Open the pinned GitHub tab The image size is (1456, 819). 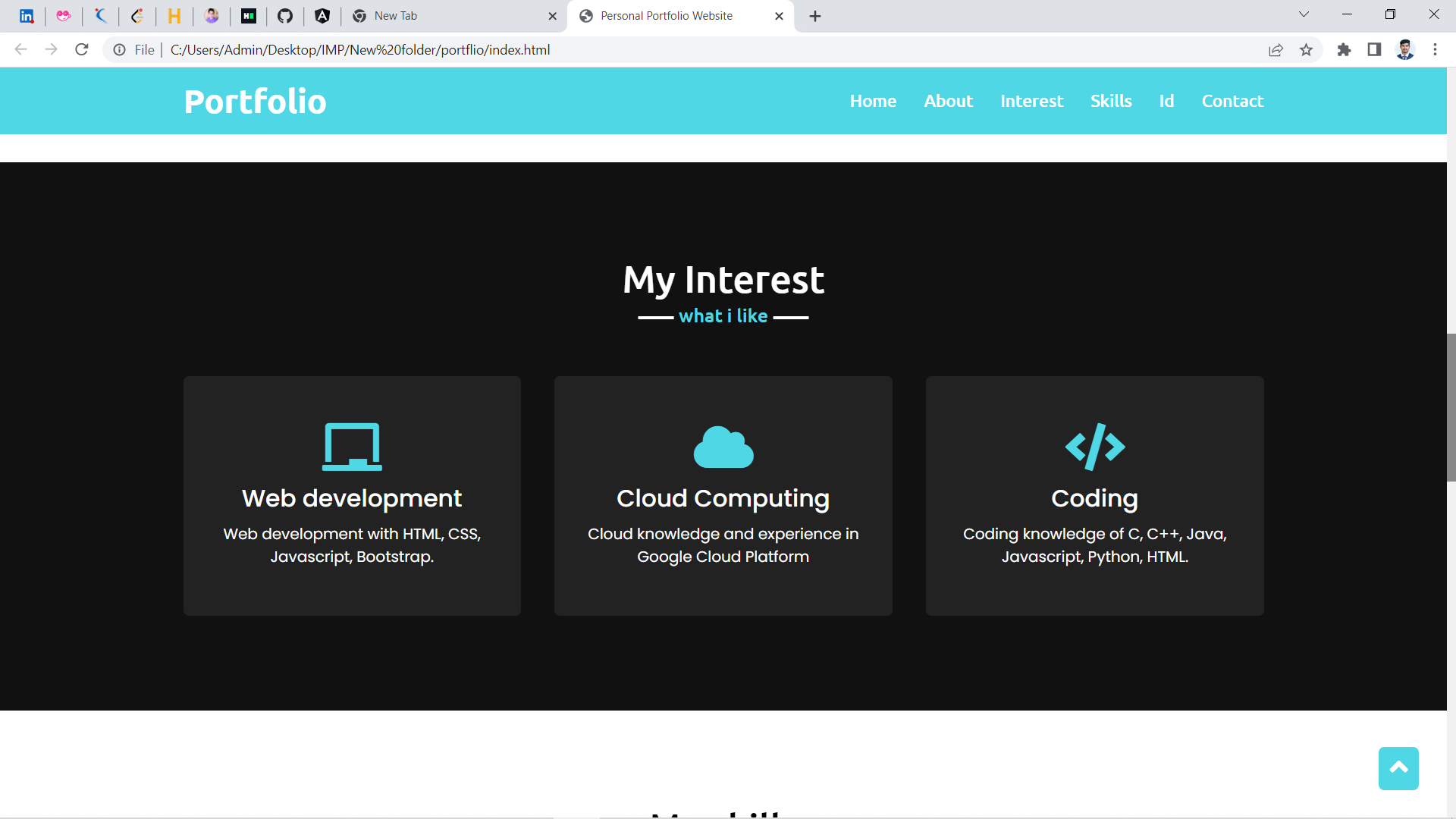[285, 16]
